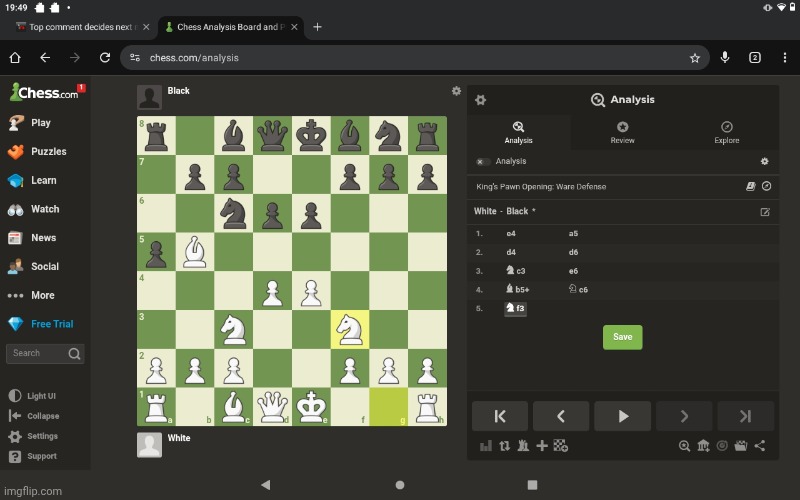Click the chess pieces setup icon

[x=523, y=446]
